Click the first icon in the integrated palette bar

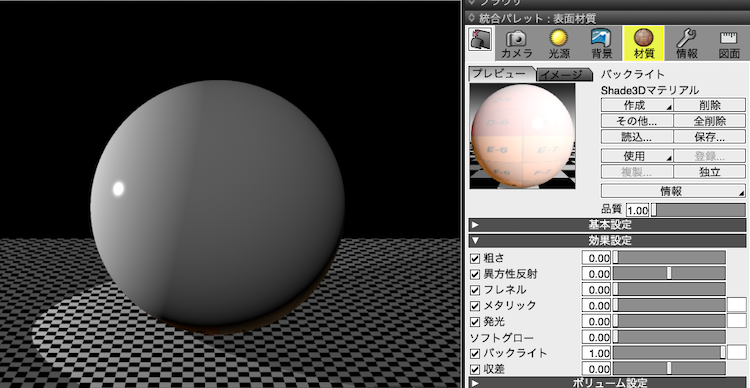click(x=480, y=39)
